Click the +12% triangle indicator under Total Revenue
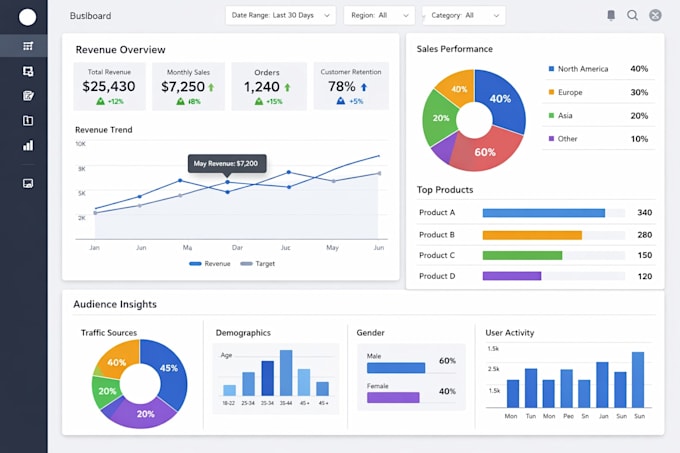This screenshot has width=680, height=453. pos(100,101)
